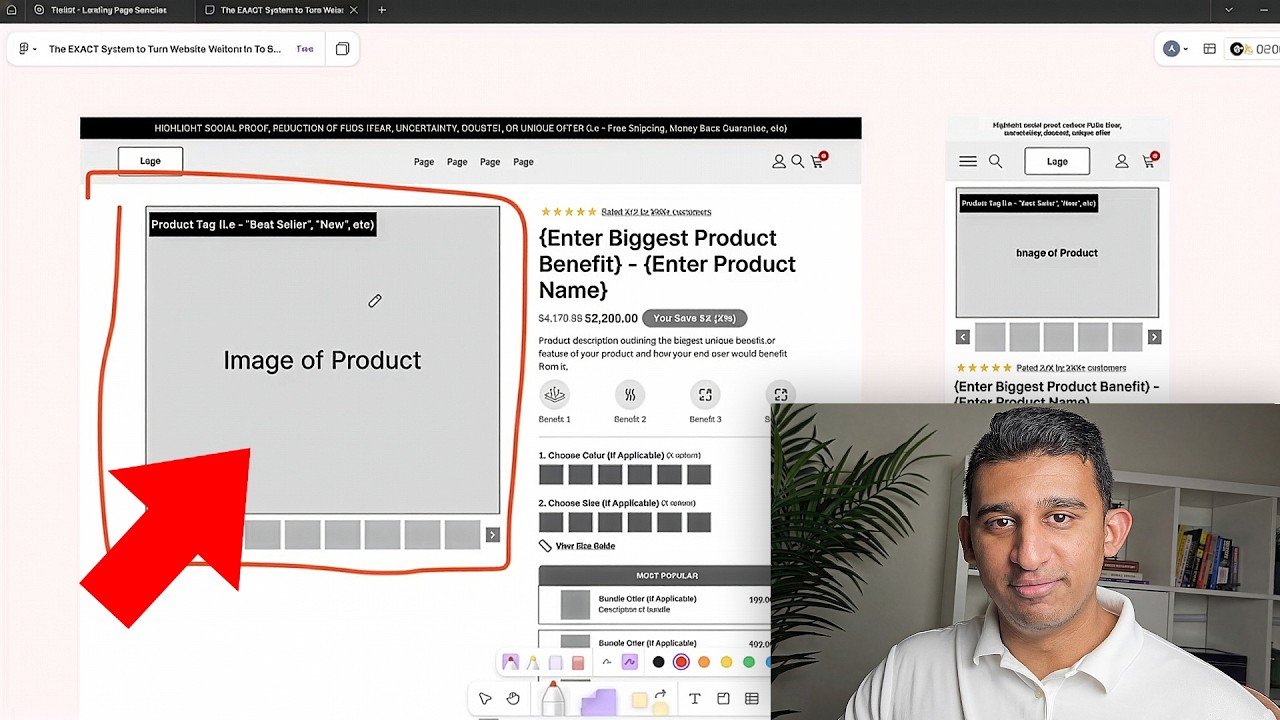Image resolution: width=1280 pixels, height=720 pixels.
Task: Select the Text tool
Action: pos(695,698)
